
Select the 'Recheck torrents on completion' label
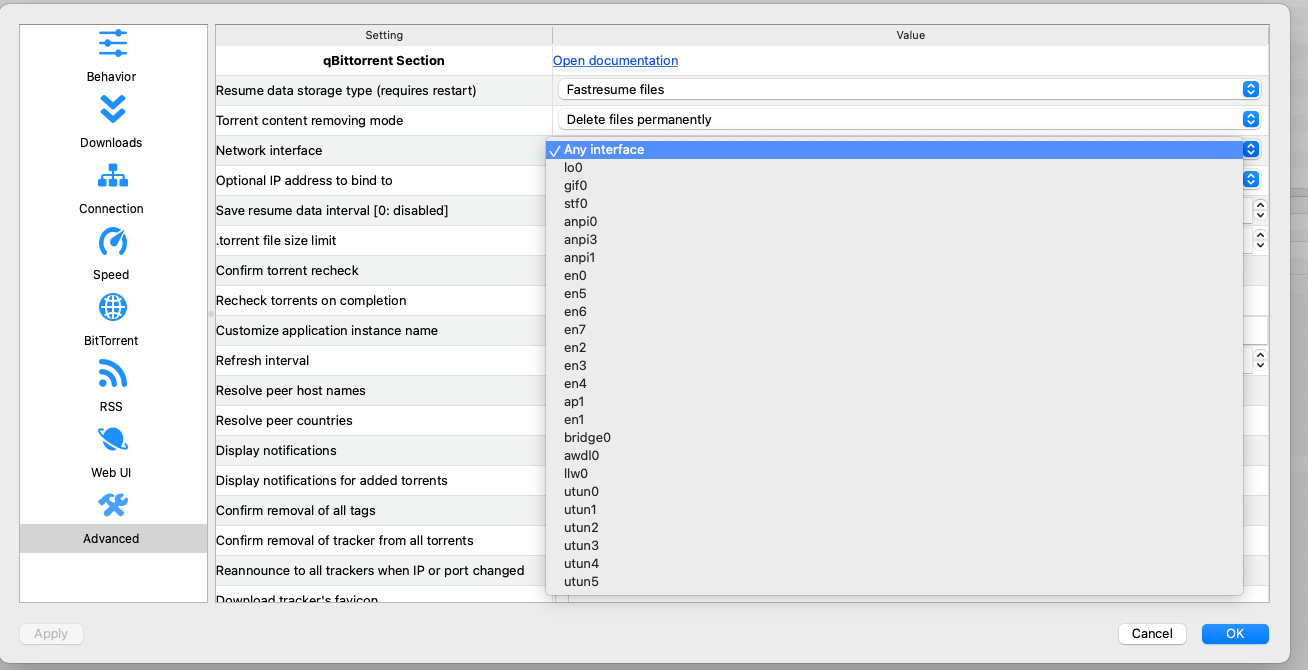click(311, 300)
